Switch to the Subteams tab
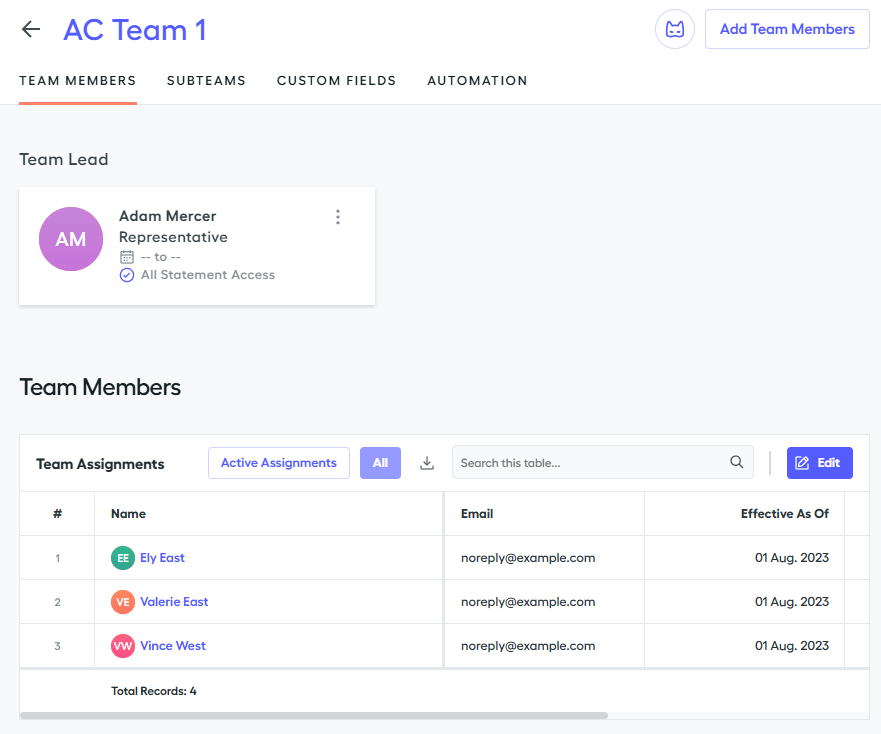881x734 pixels. click(x=206, y=81)
